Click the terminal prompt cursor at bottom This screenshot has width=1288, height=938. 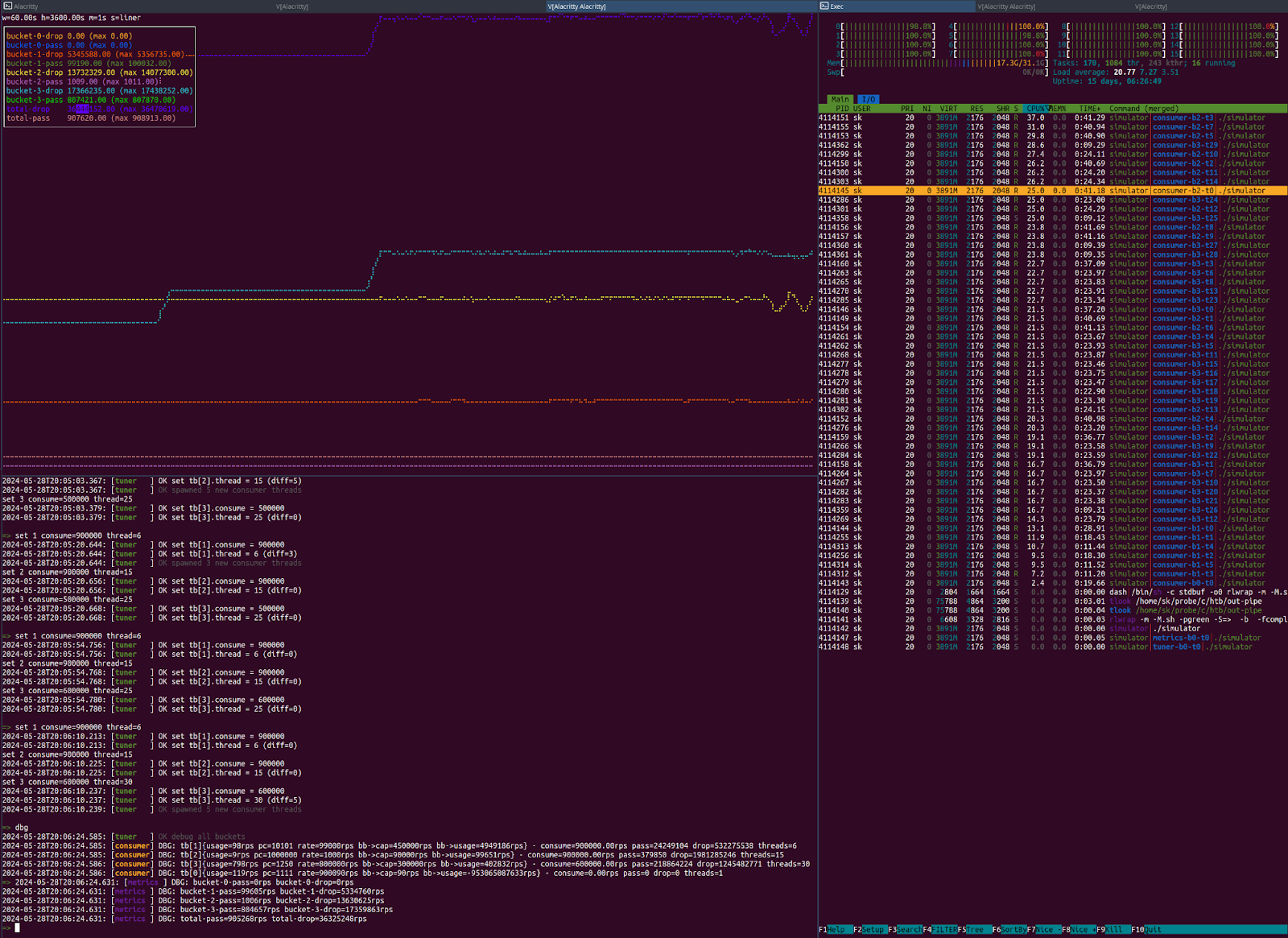point(17,928)
